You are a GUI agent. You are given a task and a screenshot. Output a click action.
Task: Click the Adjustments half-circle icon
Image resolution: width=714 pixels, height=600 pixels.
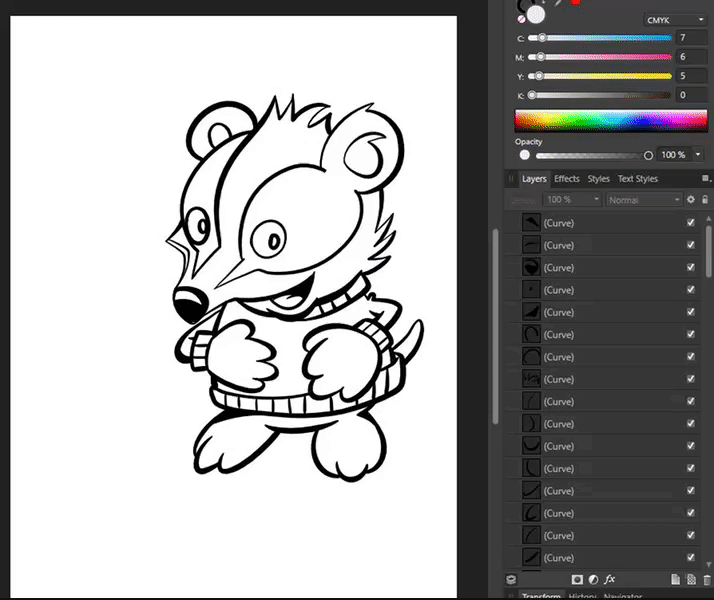(593, 580)
